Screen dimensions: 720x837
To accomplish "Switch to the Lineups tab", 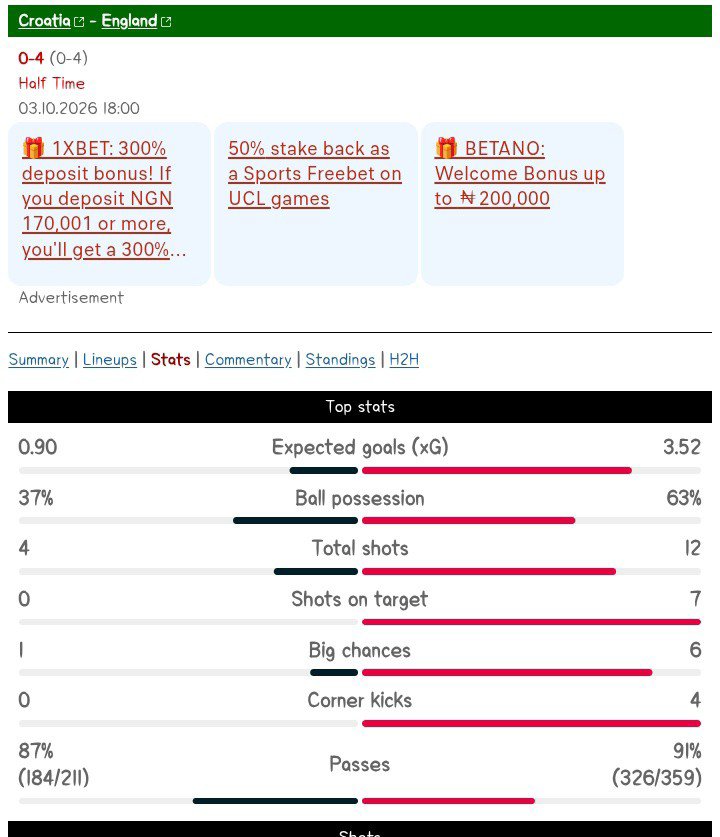I will click(109, 360).
